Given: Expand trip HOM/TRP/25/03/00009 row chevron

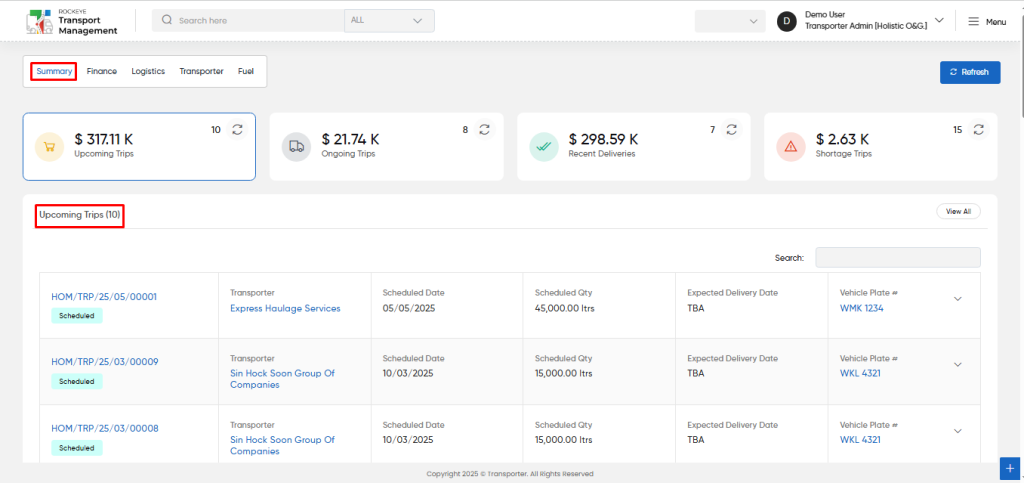Looking at the screenshot, I should [x=958, y=365].
